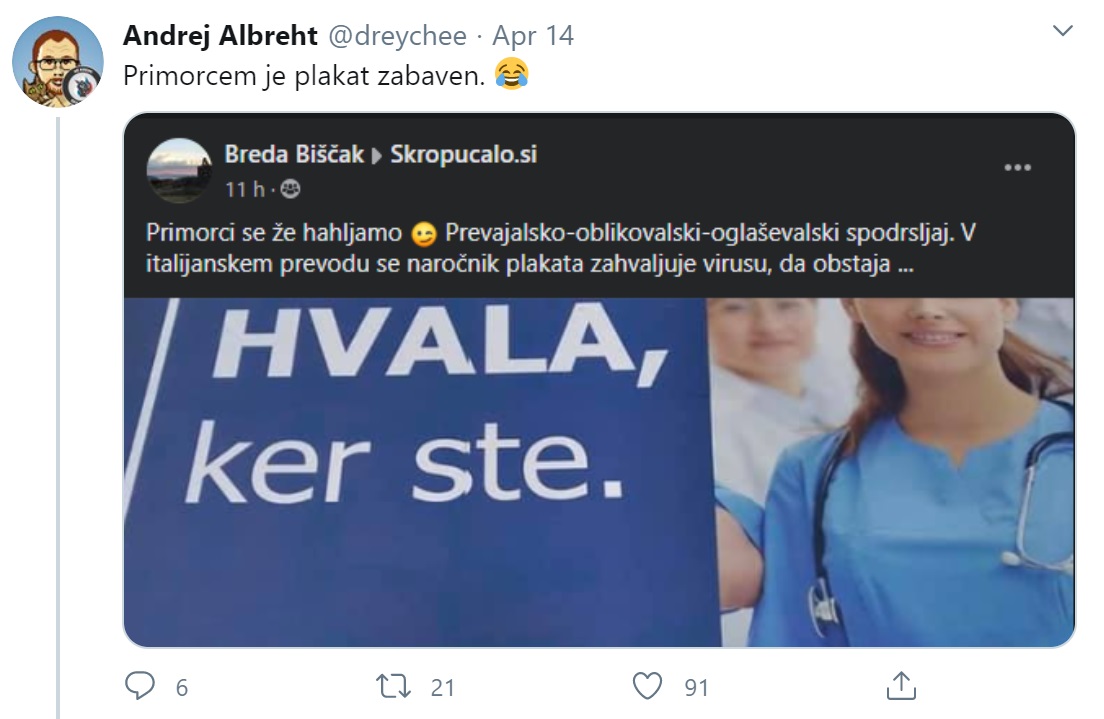The image size is (1104, 719).
Task: Retweet this post using the arrows icon
Action: point(393,686)
